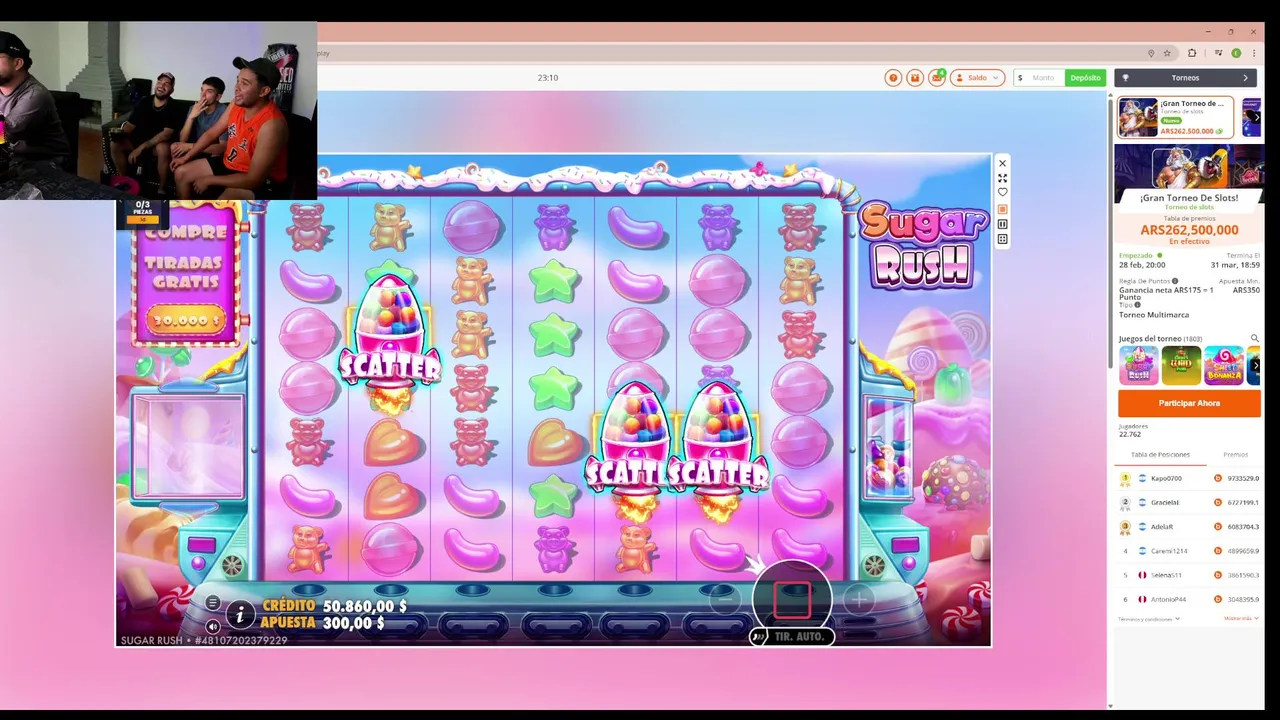Mute sound via the speaker icon
Image resolution: width=1280 pixels, height=720 pixels.
[x=213, y=626]
